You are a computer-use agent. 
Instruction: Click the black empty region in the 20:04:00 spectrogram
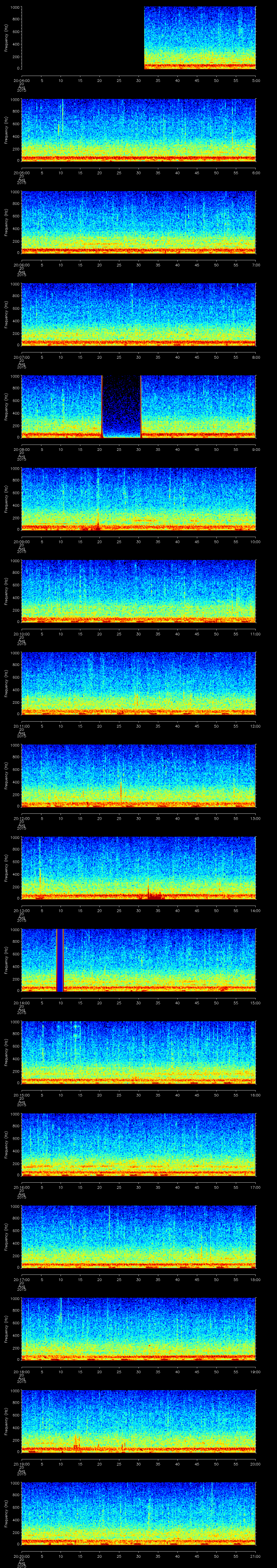tap(82, 38)
